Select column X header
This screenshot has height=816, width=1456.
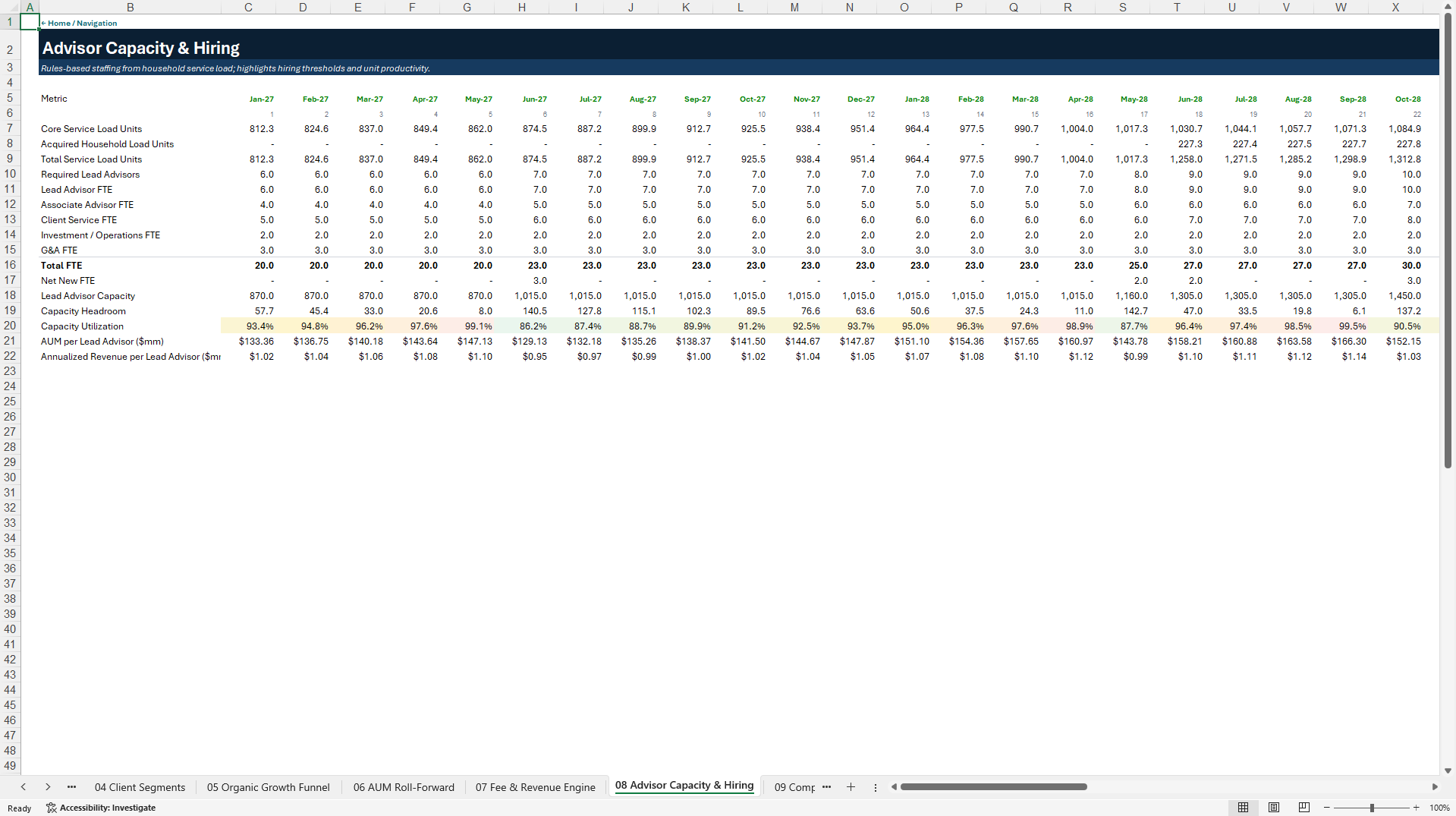click(x=1395, y=7)
